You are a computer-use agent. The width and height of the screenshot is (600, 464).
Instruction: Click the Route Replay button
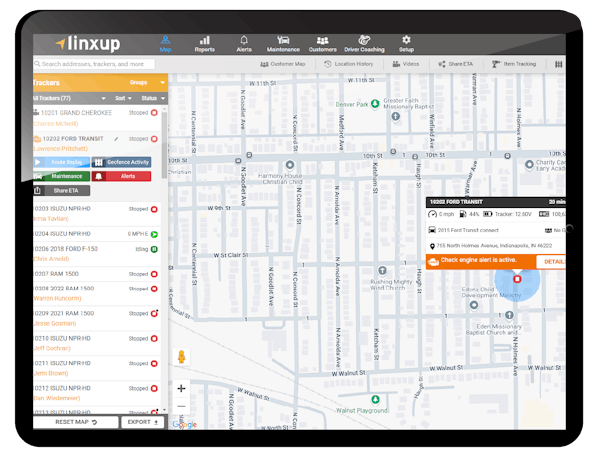62,162
